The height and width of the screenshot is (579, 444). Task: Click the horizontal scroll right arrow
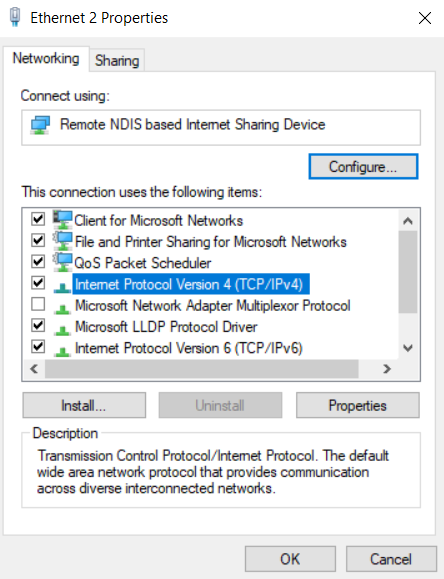386,369
